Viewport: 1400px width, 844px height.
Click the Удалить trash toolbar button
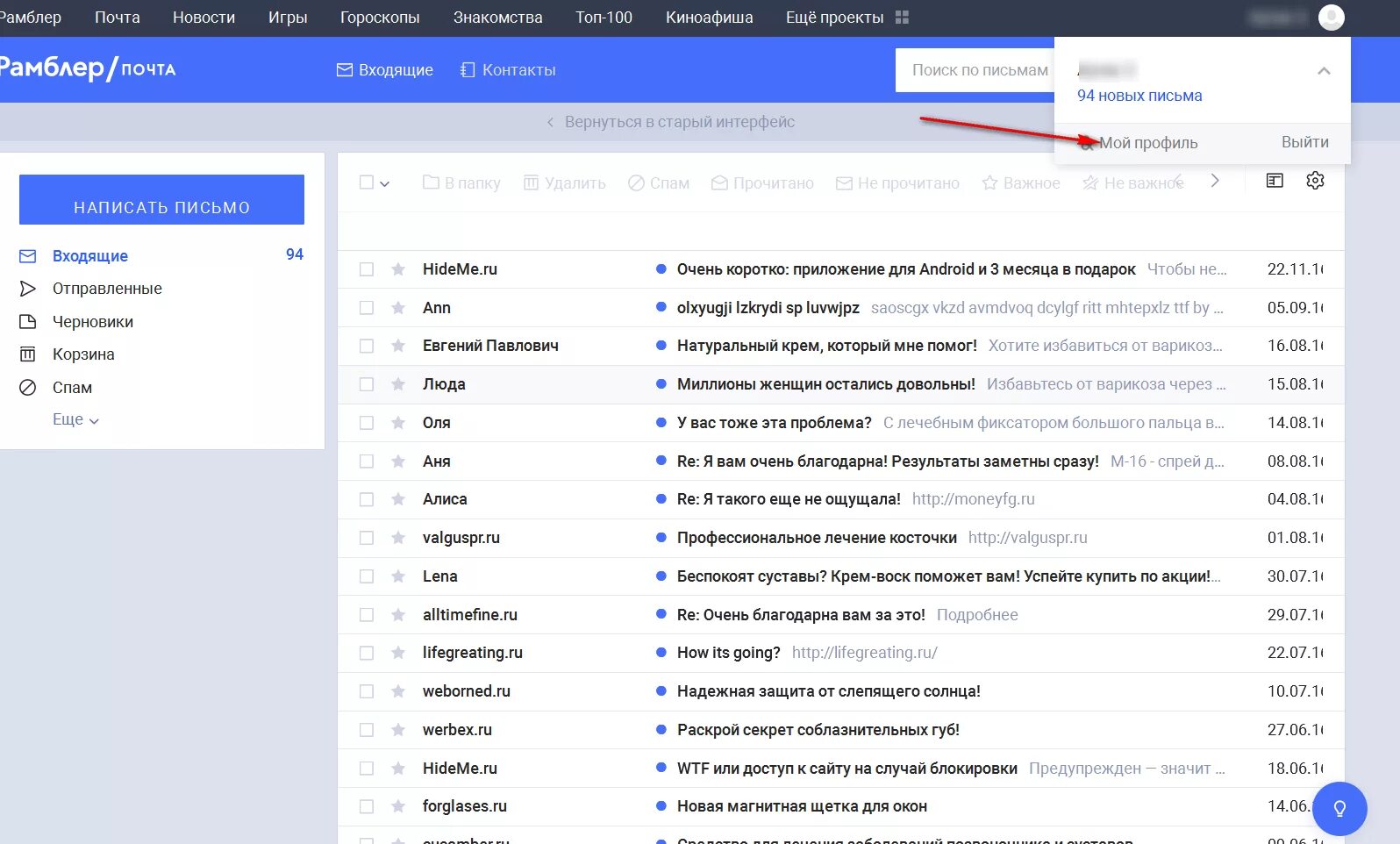pos(564,182)
